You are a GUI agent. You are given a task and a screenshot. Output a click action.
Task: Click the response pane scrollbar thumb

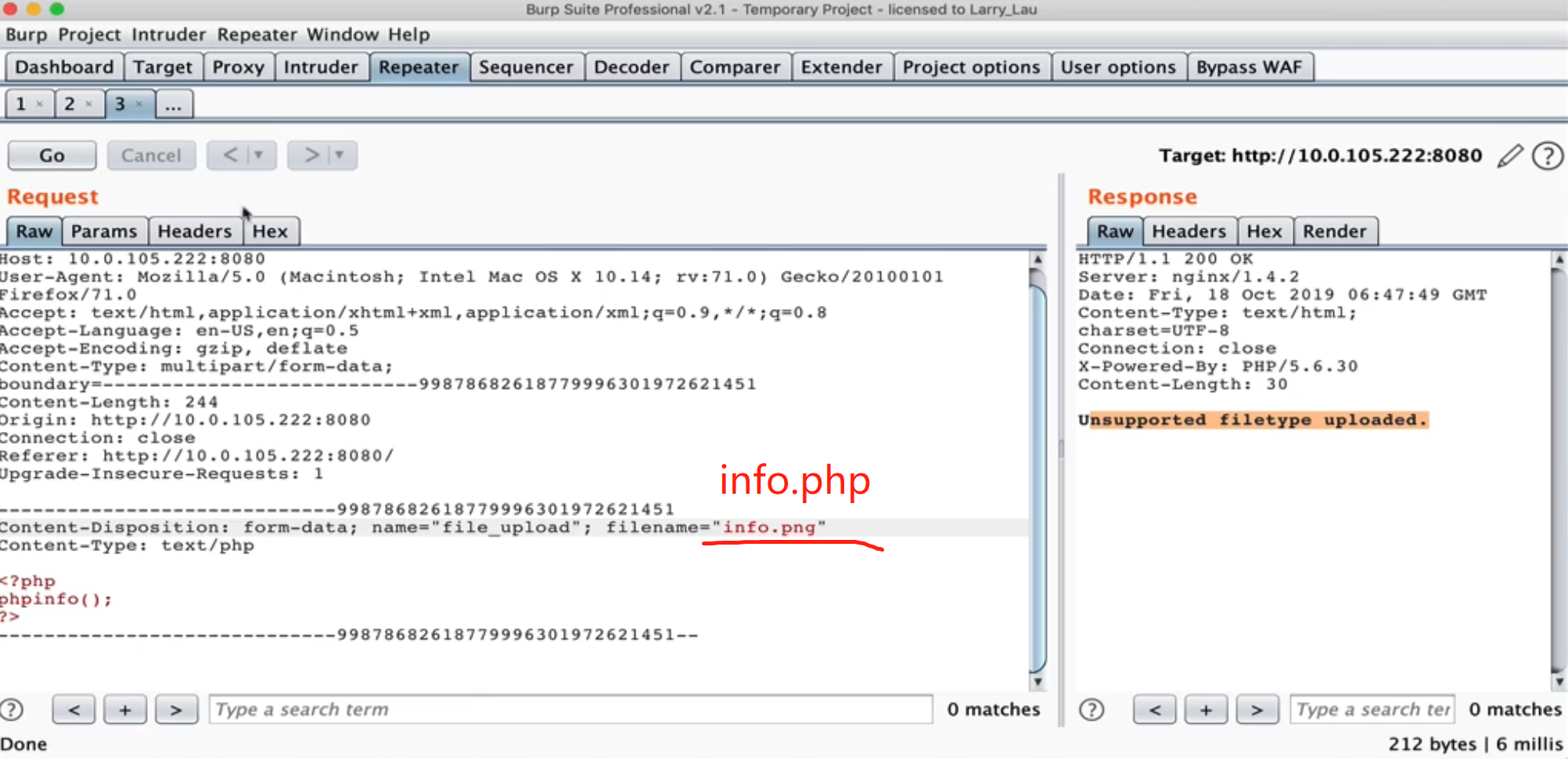[x=1559, y=469]
